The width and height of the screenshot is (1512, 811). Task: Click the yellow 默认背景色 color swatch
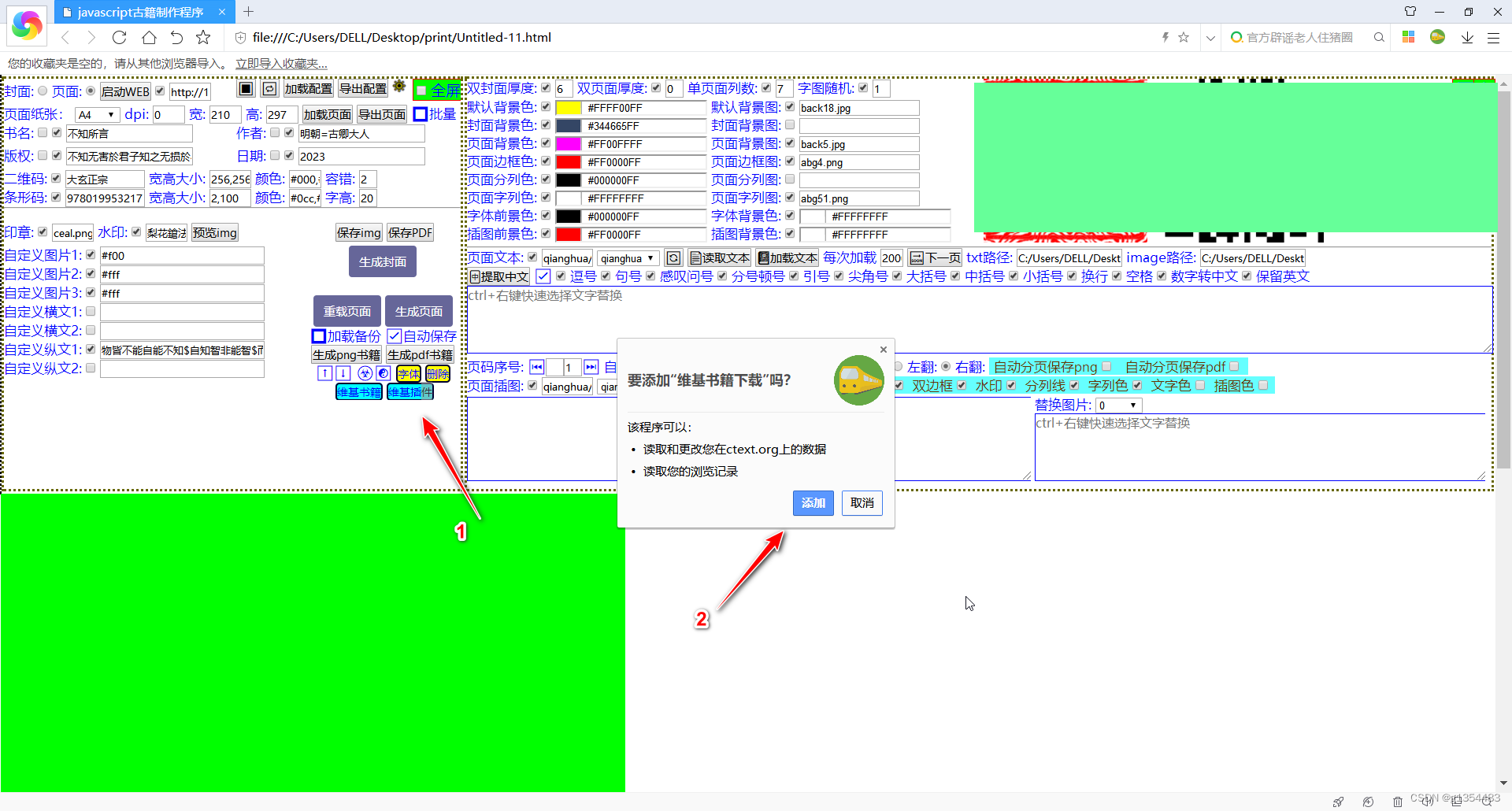569,108
